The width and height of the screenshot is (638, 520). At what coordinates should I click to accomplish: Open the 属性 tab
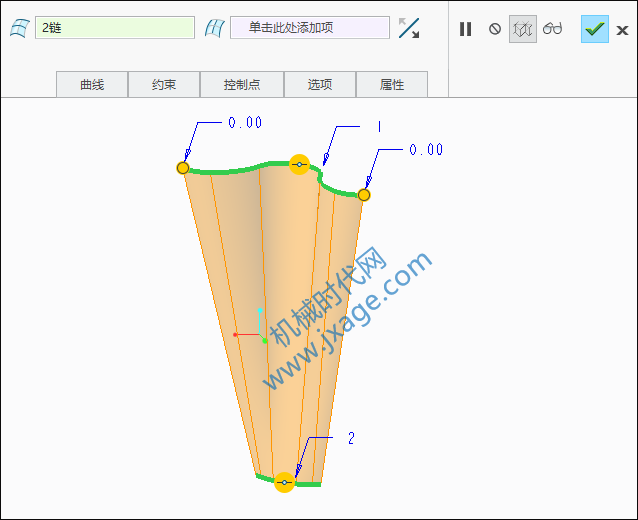point(392,85)
